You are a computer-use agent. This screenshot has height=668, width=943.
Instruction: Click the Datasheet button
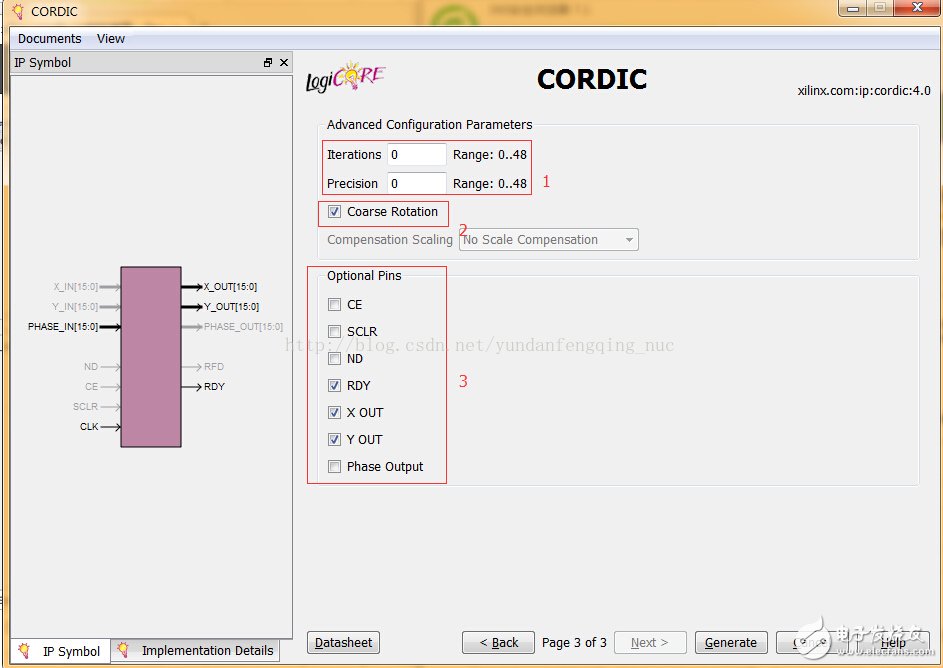[343, 642]
